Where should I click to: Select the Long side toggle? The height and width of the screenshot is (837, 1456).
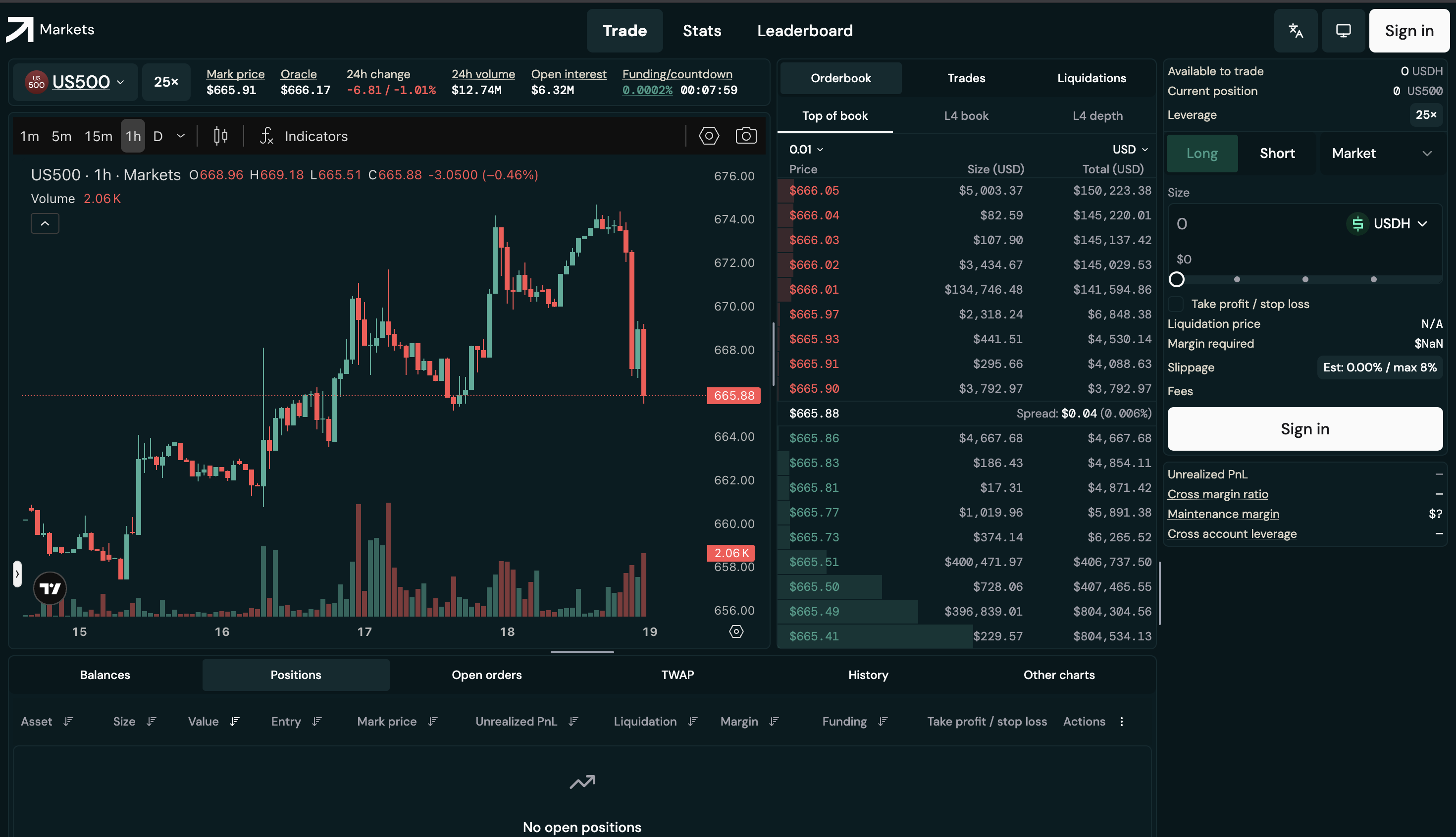tap(1202, 154)
